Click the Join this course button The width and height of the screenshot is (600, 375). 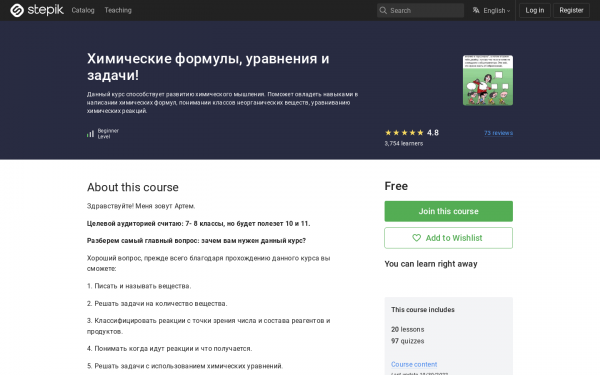(448, 211)
